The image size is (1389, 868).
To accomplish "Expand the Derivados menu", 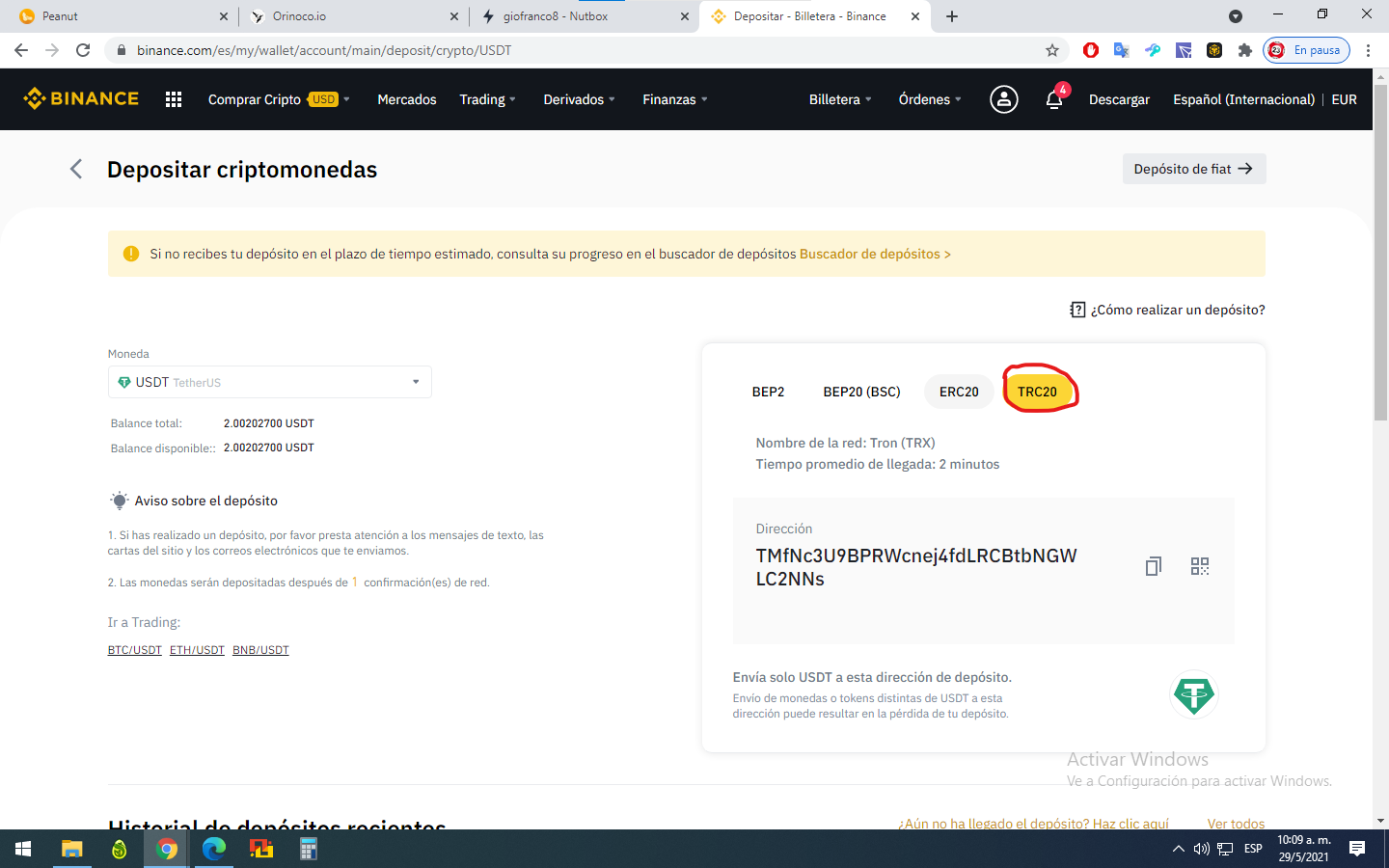I will pyautogui.click(x=580, y=99).
